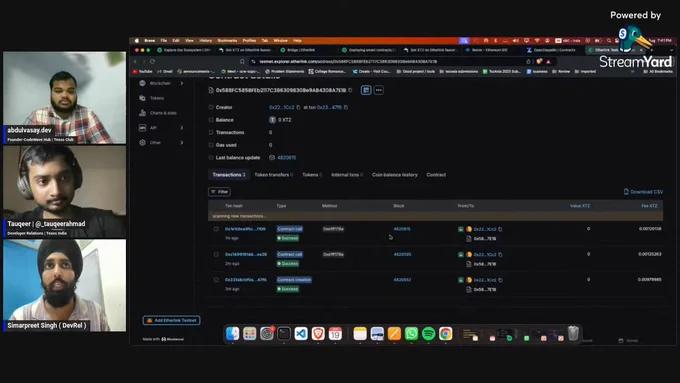Open Finder from the dock

pyautogui.click(x=232, y=334)
